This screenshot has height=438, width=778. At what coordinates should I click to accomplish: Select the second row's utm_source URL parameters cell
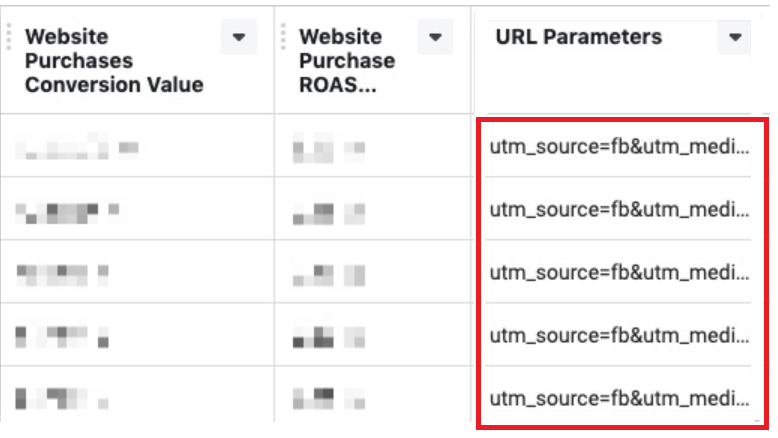click(x=619, y=210)
